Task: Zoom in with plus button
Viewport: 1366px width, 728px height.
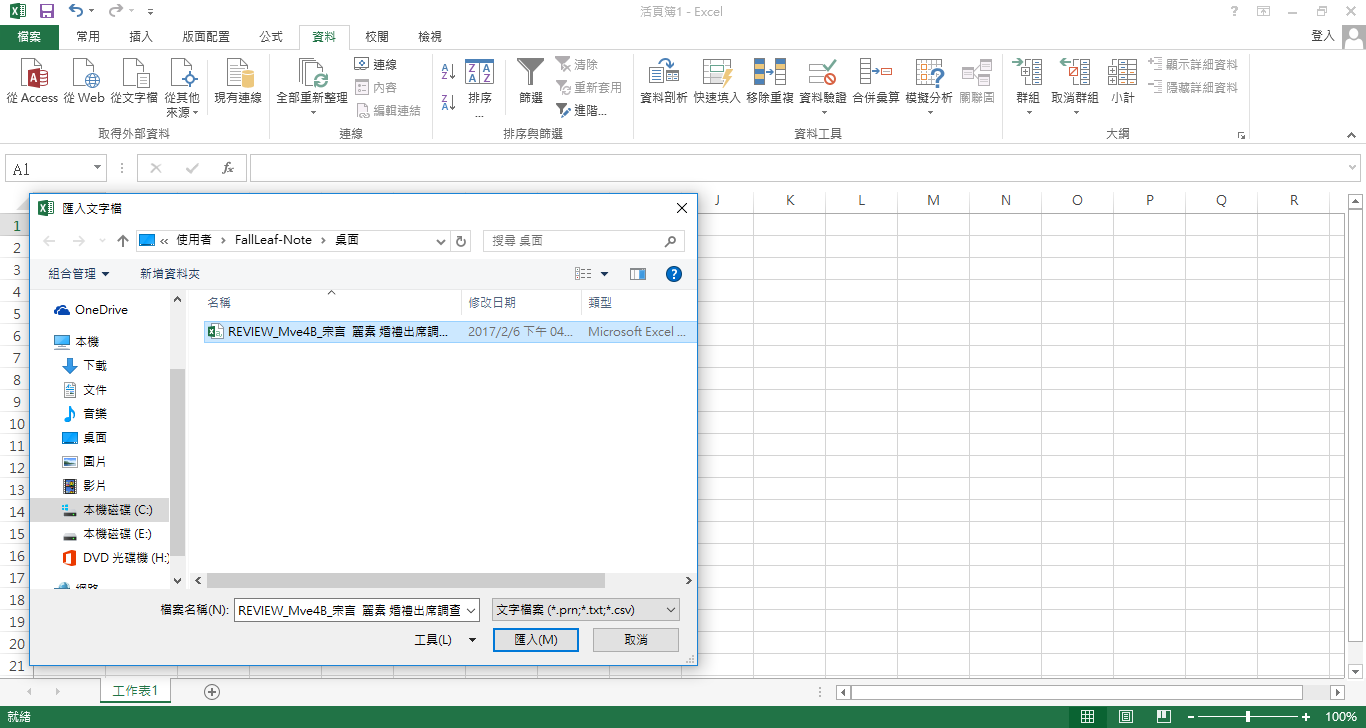Action: coord(1306,717)
